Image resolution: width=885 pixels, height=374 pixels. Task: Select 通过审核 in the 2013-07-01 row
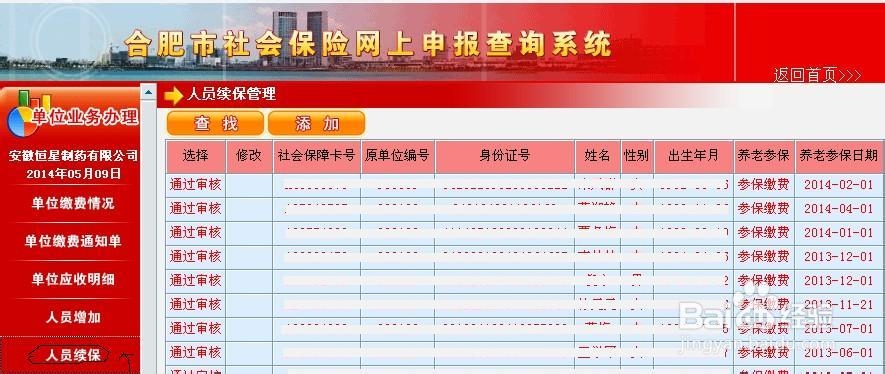tap(195, 328)
